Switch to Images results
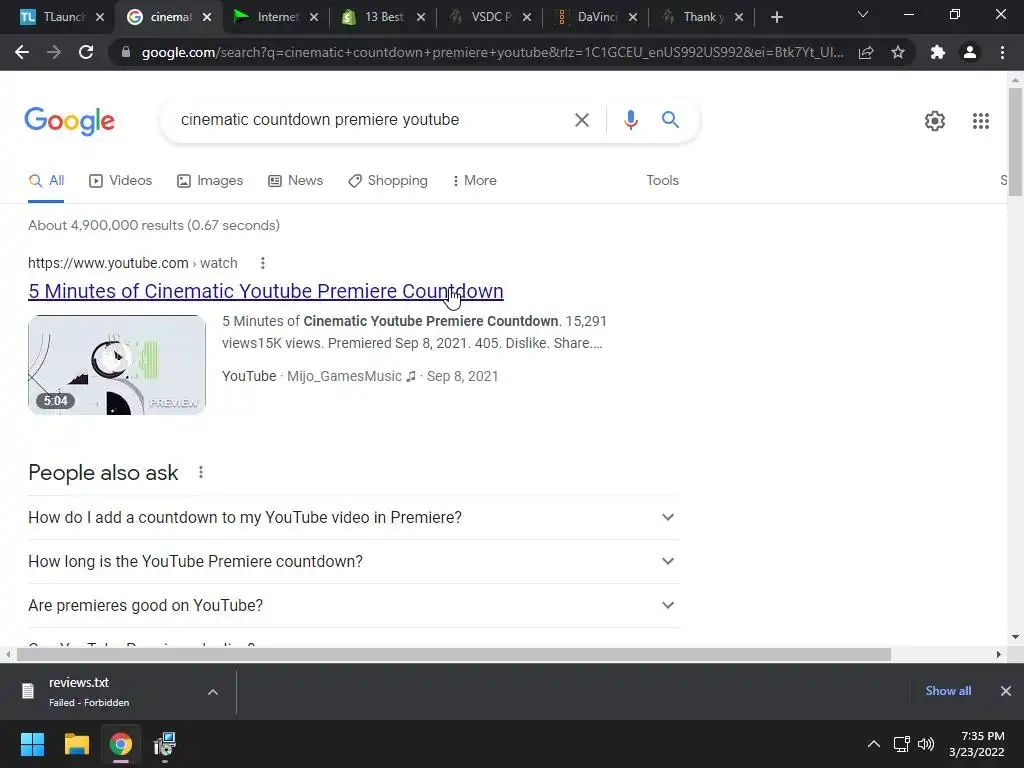Image resolution: width=1024 pixels, height=768 pixels. coord(210,180)
